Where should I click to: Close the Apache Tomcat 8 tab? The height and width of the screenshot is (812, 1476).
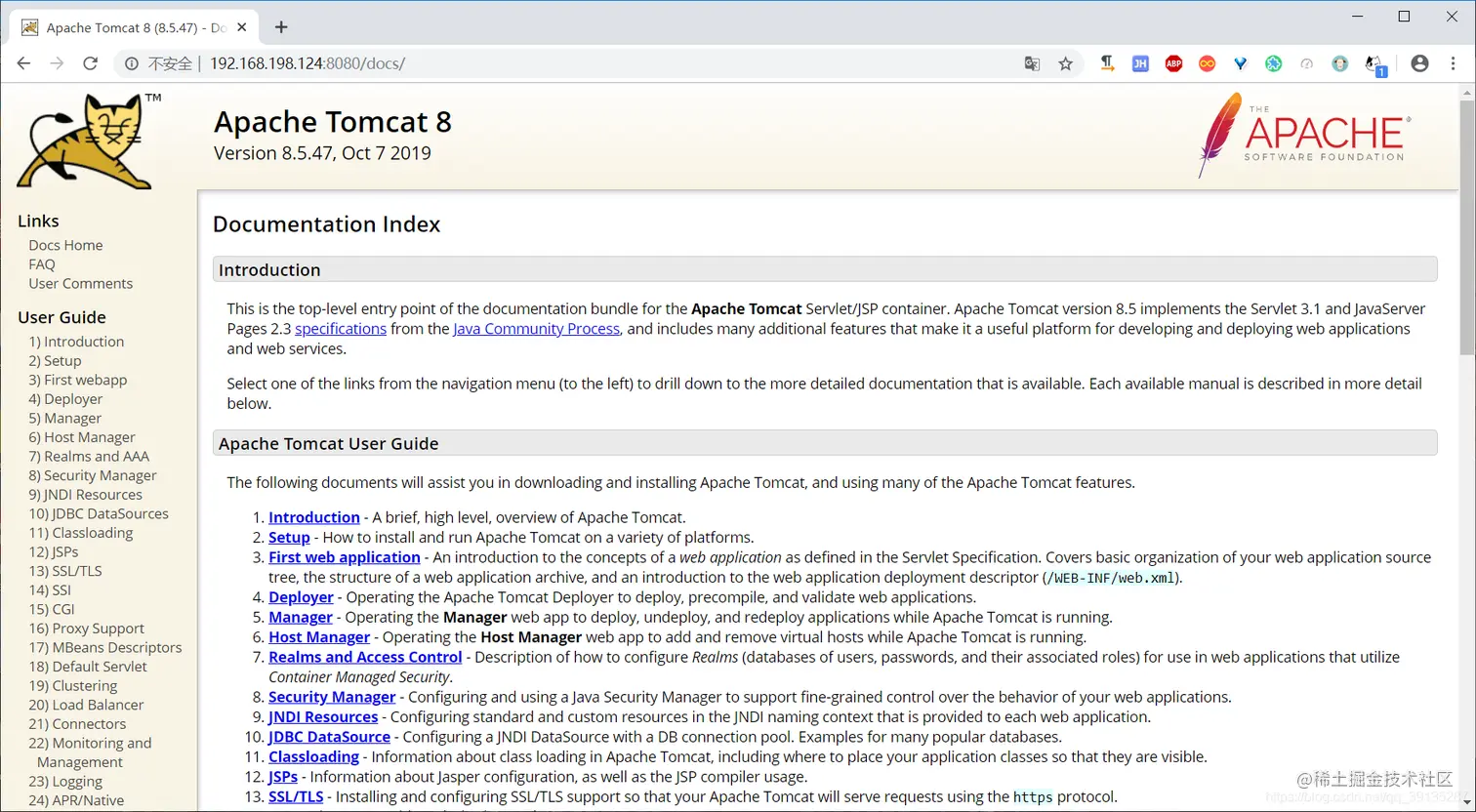(x=242, y=27)
